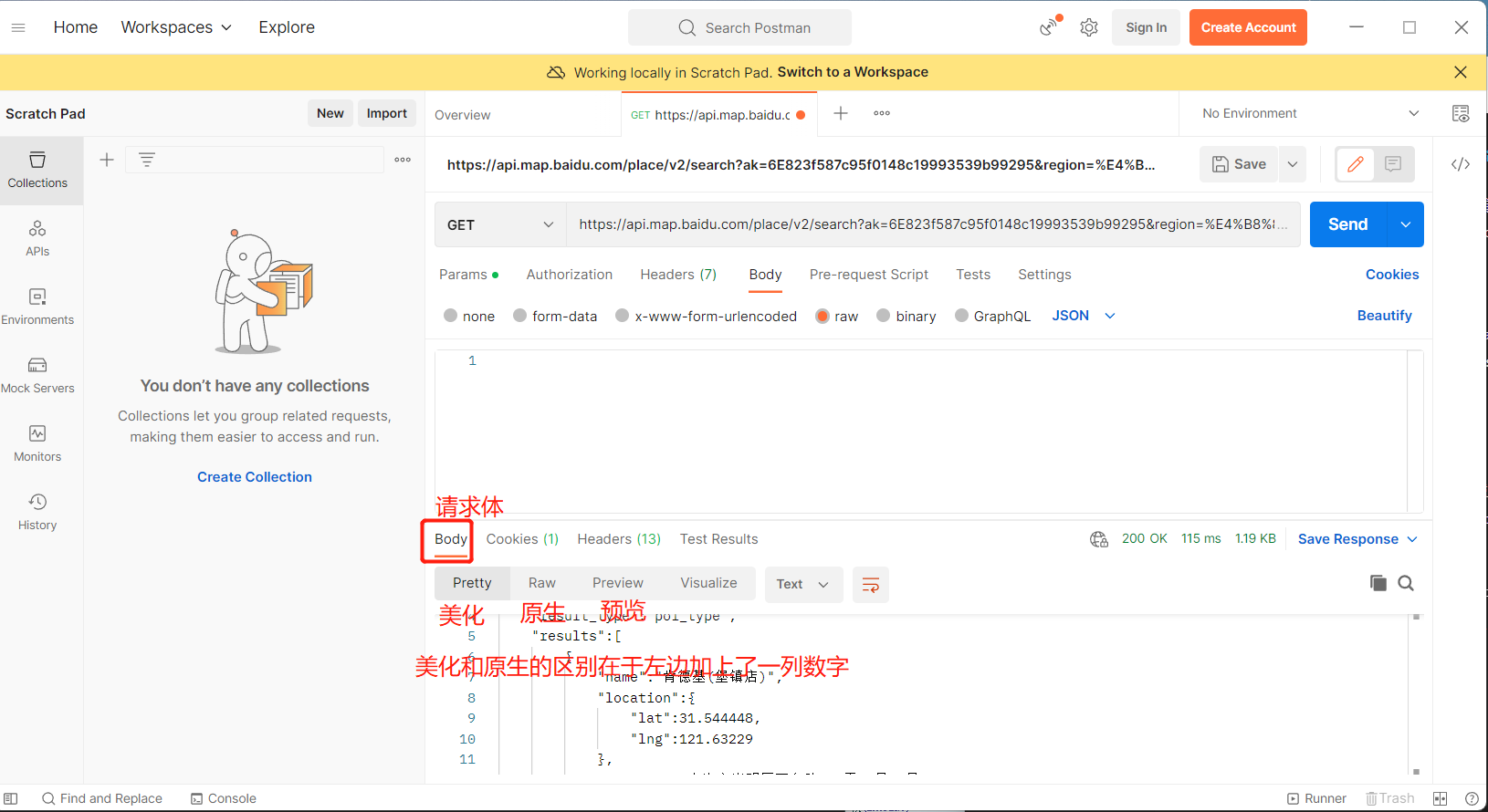Select x-www-form-urlencoded body type
Image resolution: width=1488 pixels, height=812 pixels.
(623, 316)
